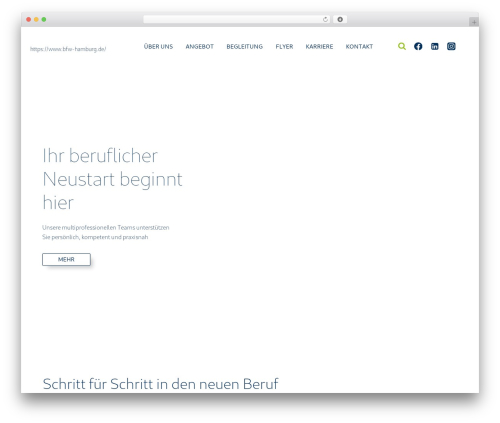Open the ÜBER UNS menu
The height and width of the screenshot is (423, 500).
coord(158,47)
